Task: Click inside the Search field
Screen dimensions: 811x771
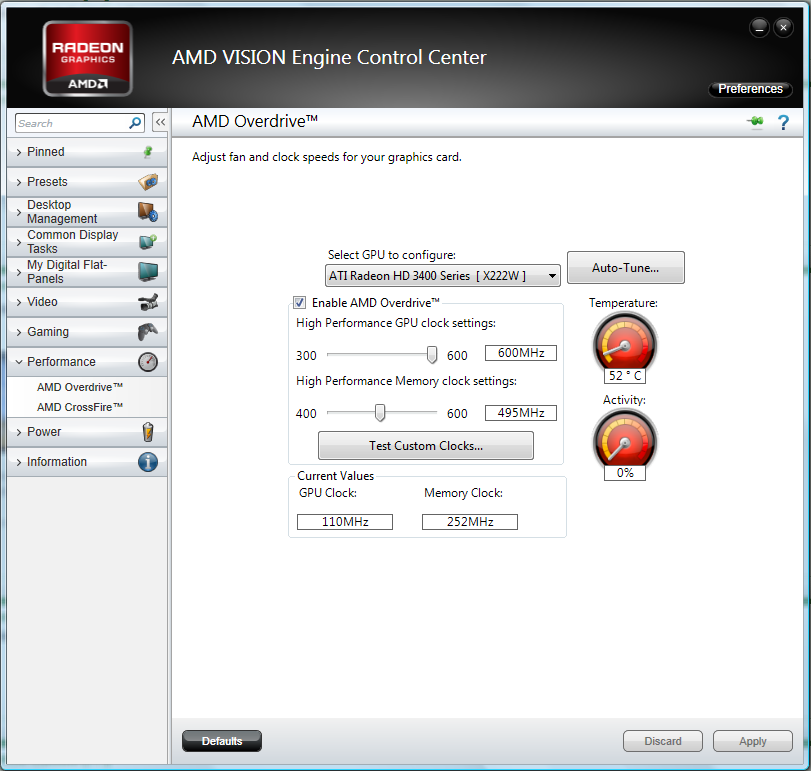Action: click(x=72, y=123)
